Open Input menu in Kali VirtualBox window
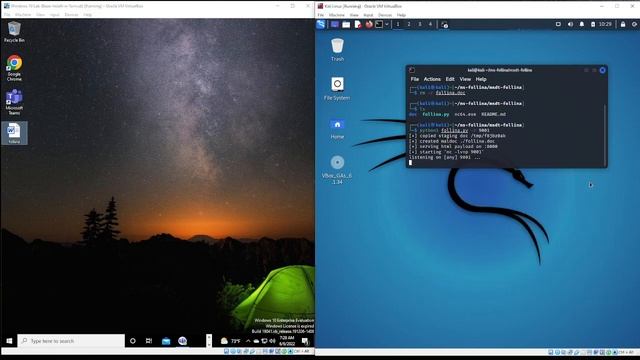Screen dimensions: 640x360 pyautogui.click(x=368, y=15)
